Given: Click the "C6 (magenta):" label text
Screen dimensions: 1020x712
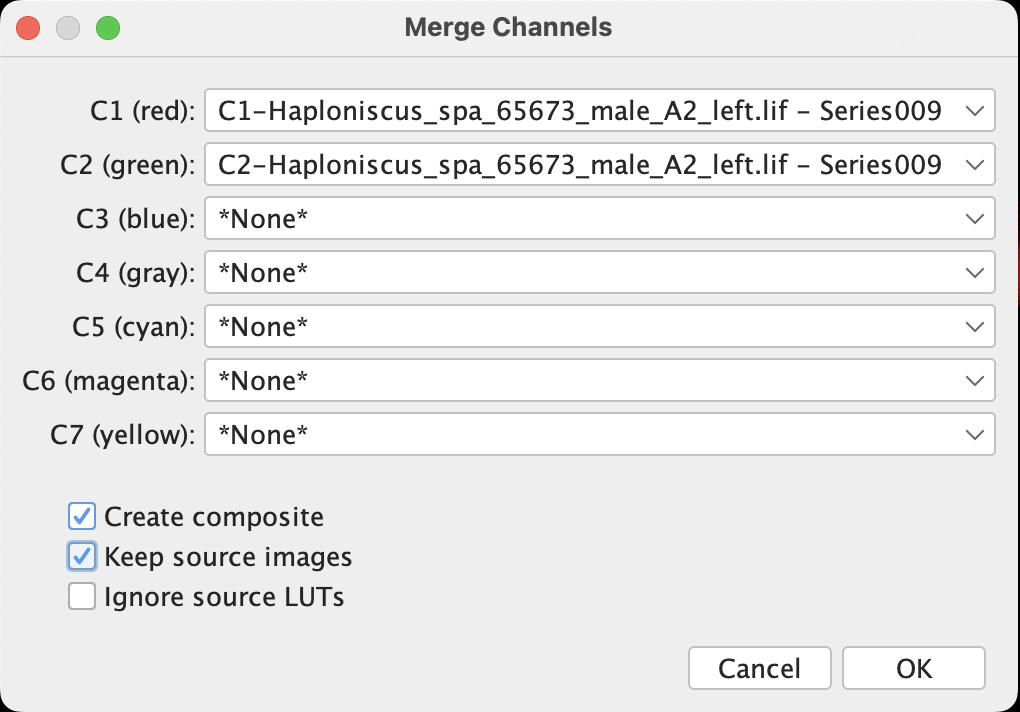Looking at the screenshot, I should pyautogui.click(x=110, y=380).
